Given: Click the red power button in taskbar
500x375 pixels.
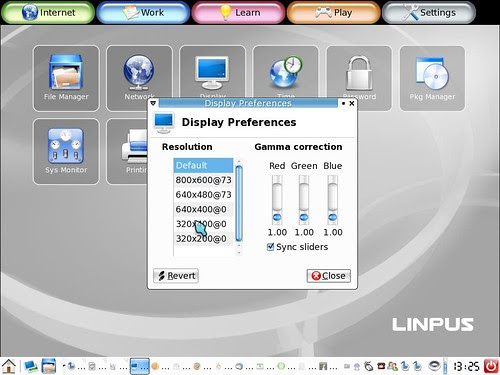Looking at the screenshot, I should click(491, 366).
